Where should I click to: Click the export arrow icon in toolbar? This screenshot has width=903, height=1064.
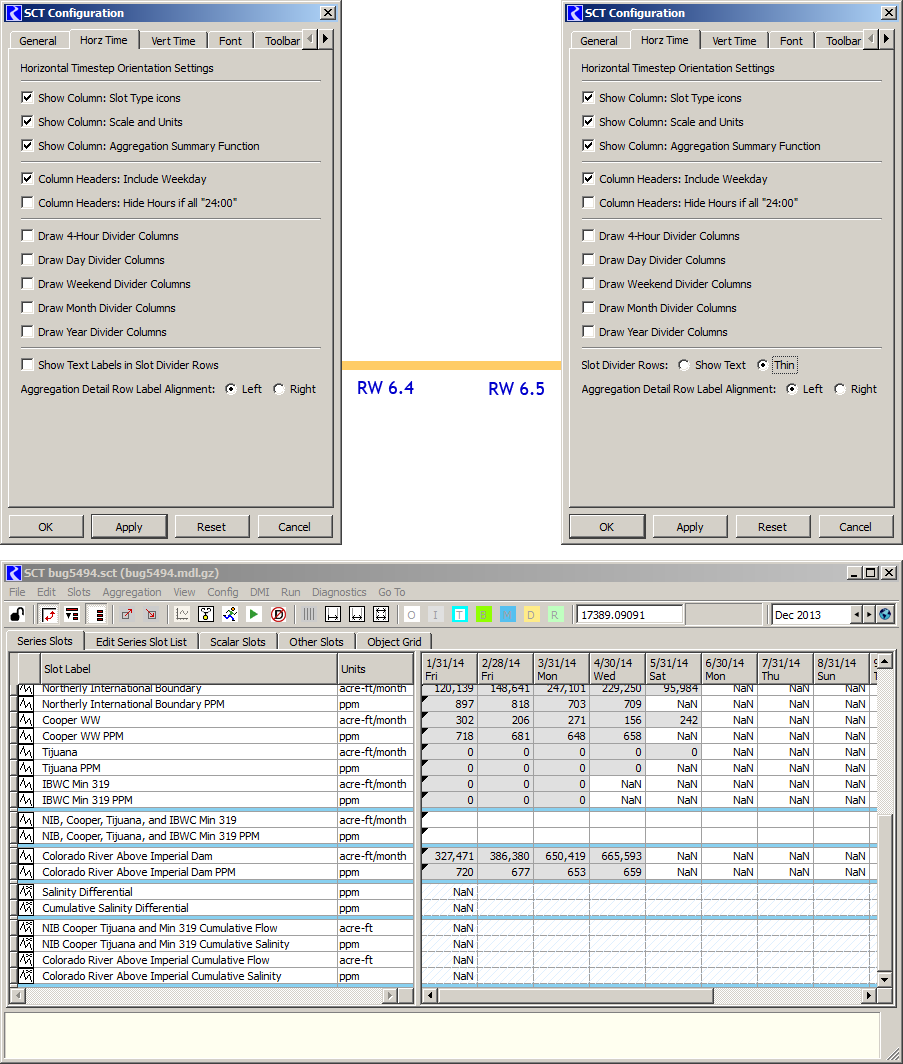[127, 615]
